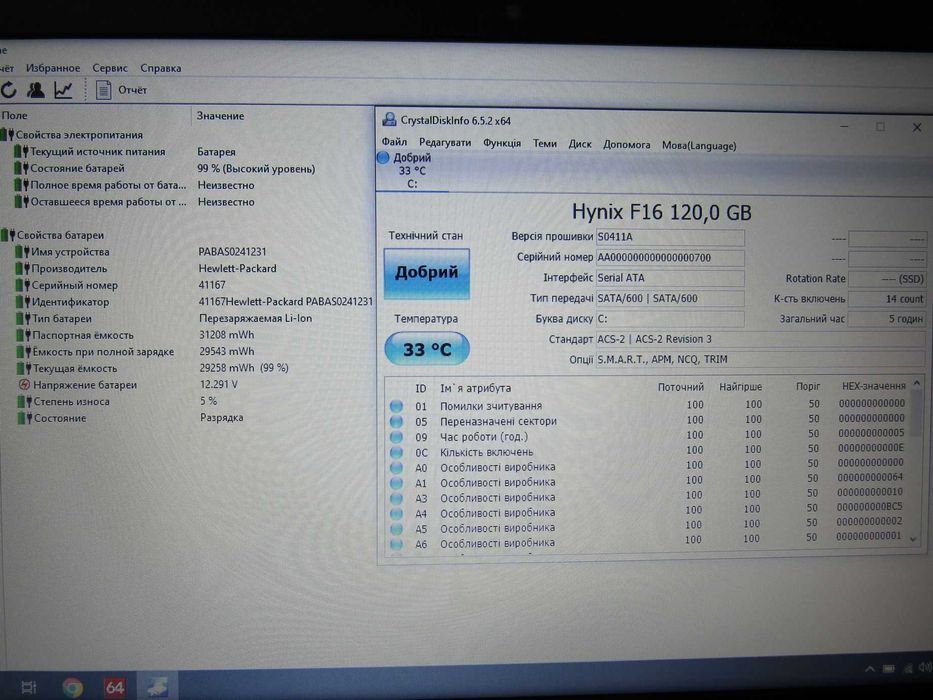Open CrystalDiskInfo icon in the taskbar
The width and height of the screenshot is (933, 700).
[x=157, y=686]
